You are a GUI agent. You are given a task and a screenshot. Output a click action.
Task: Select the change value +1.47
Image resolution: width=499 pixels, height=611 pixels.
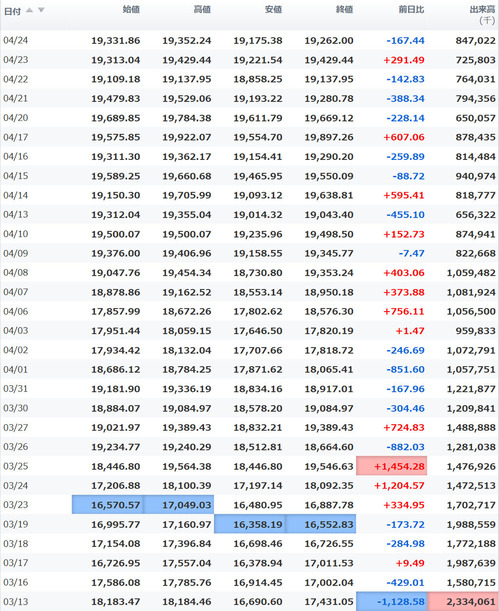coord(410,331)
